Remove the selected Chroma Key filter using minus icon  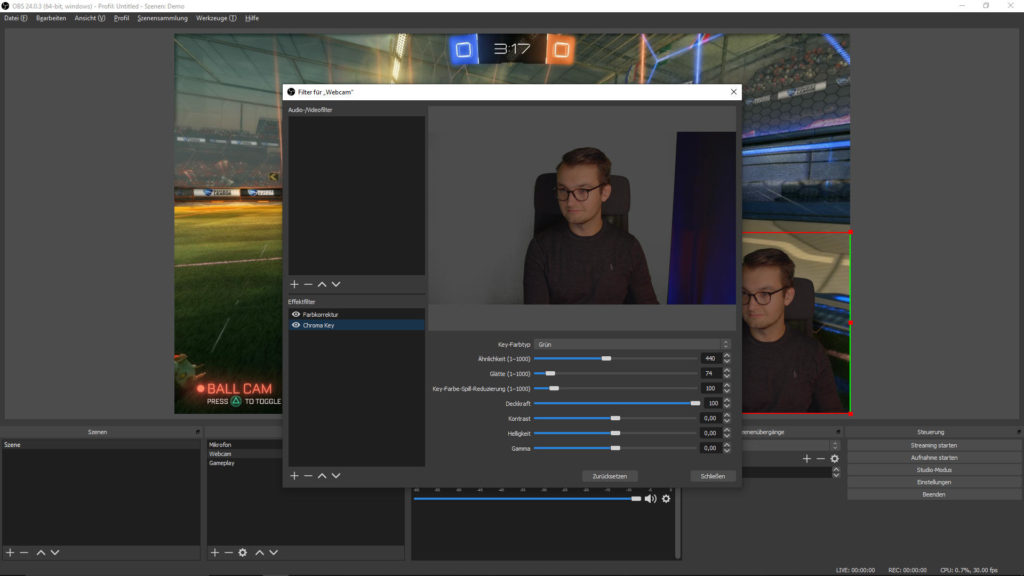[x=307, y=474]
